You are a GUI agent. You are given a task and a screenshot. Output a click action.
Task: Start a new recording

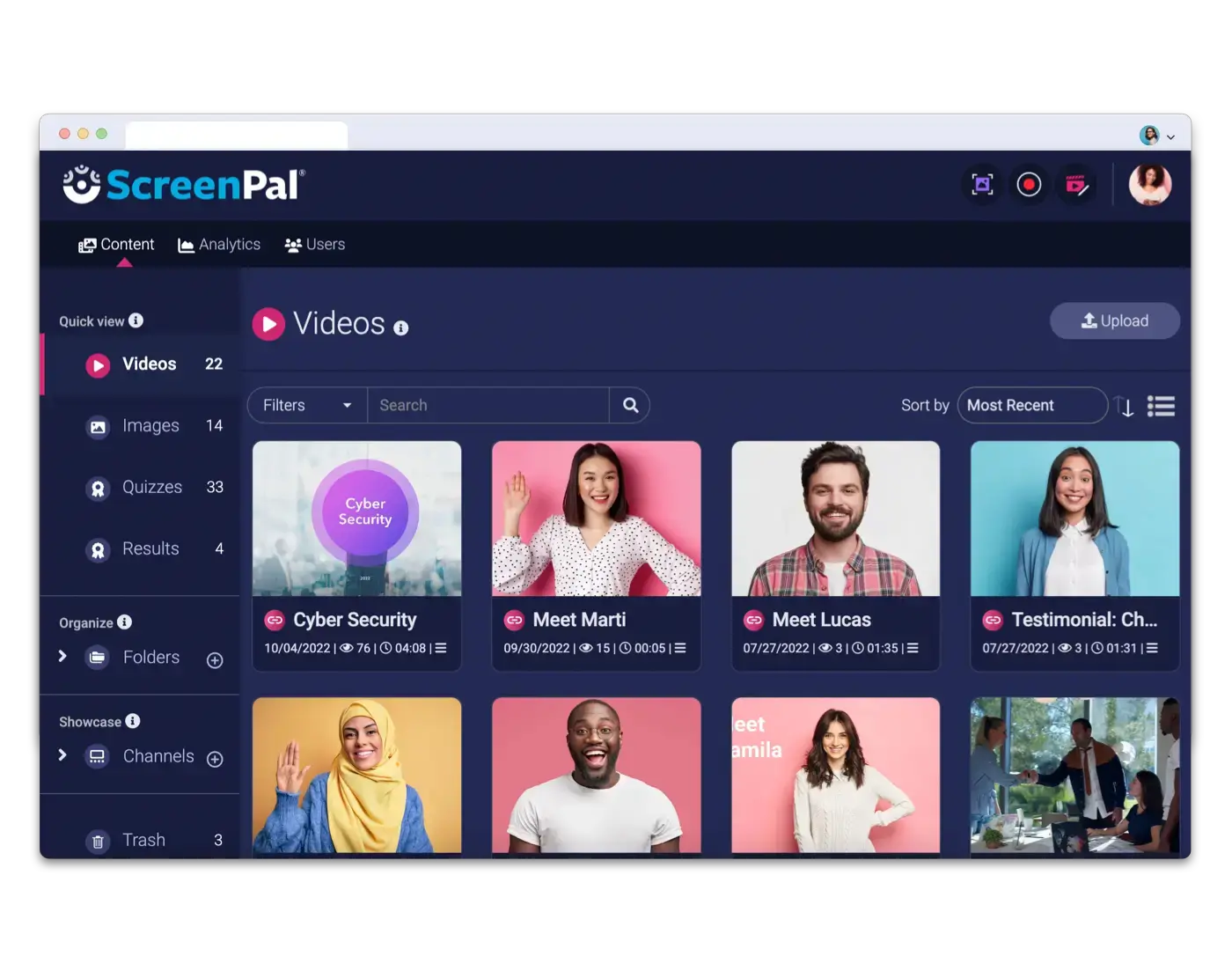1029,184
